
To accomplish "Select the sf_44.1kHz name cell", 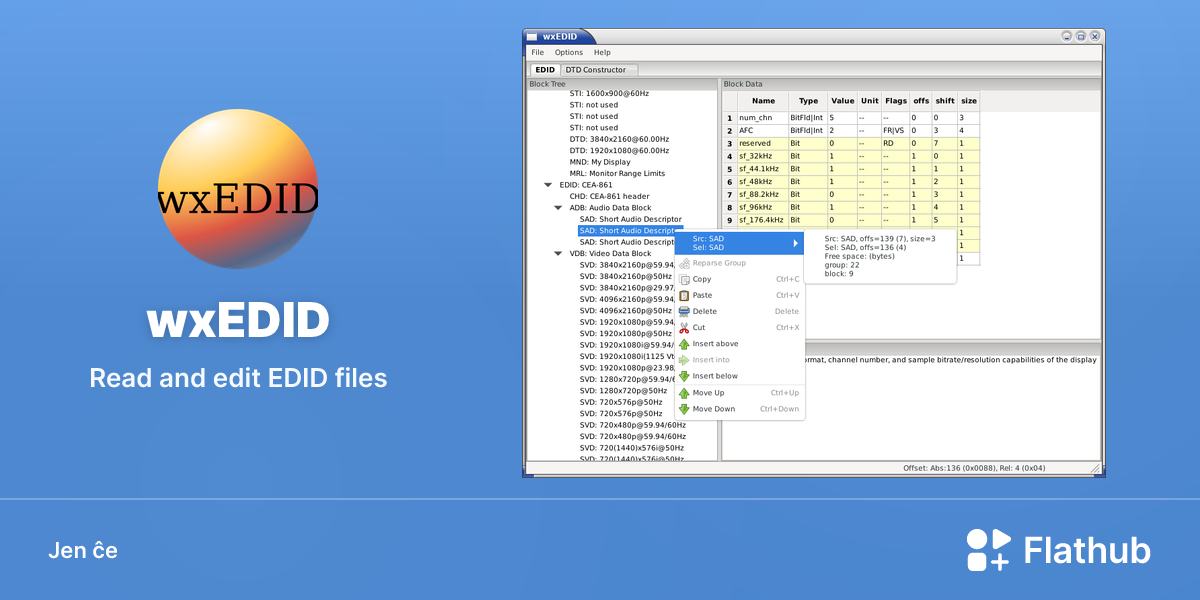I will click(x=763, y=169).
